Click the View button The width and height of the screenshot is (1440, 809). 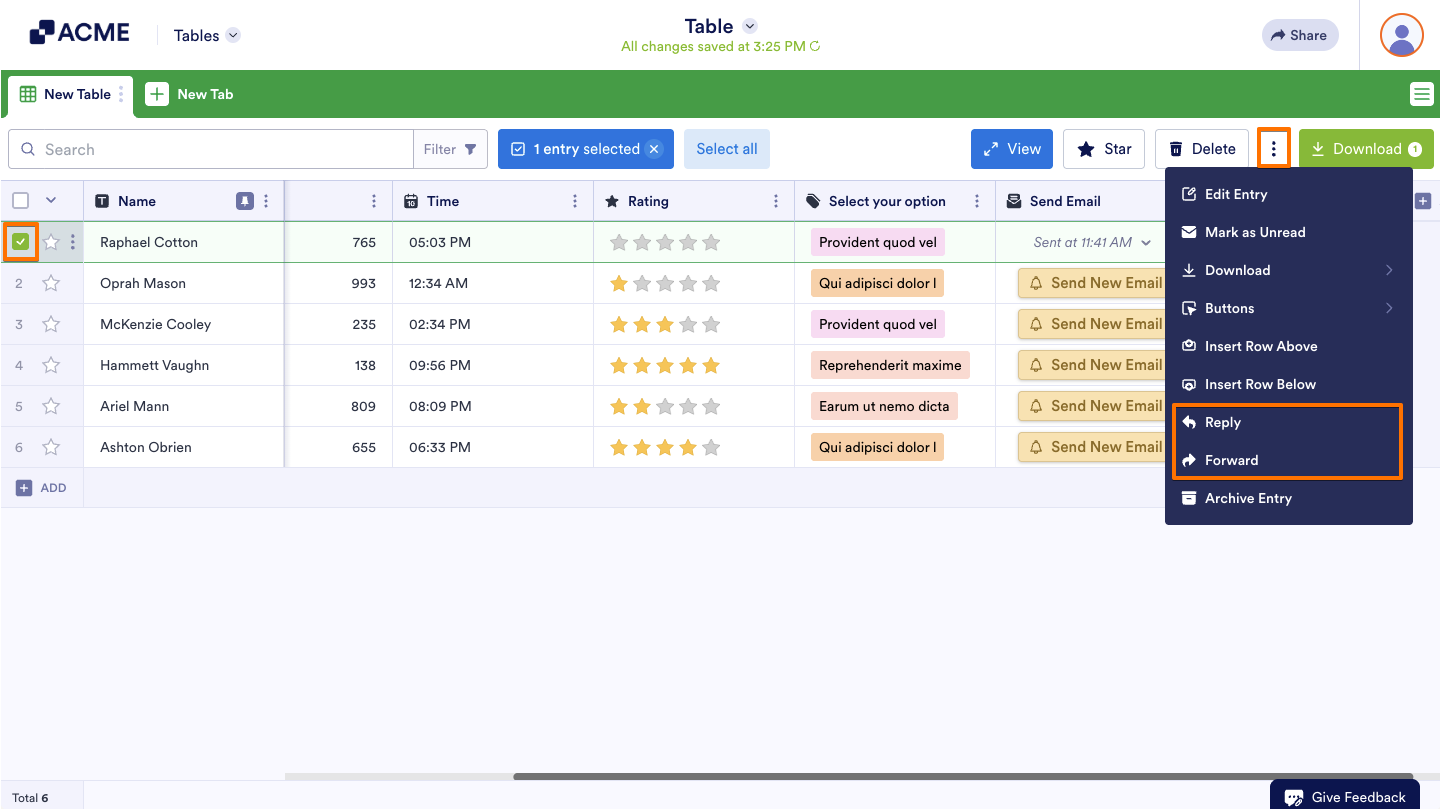tap(1012, 149)
